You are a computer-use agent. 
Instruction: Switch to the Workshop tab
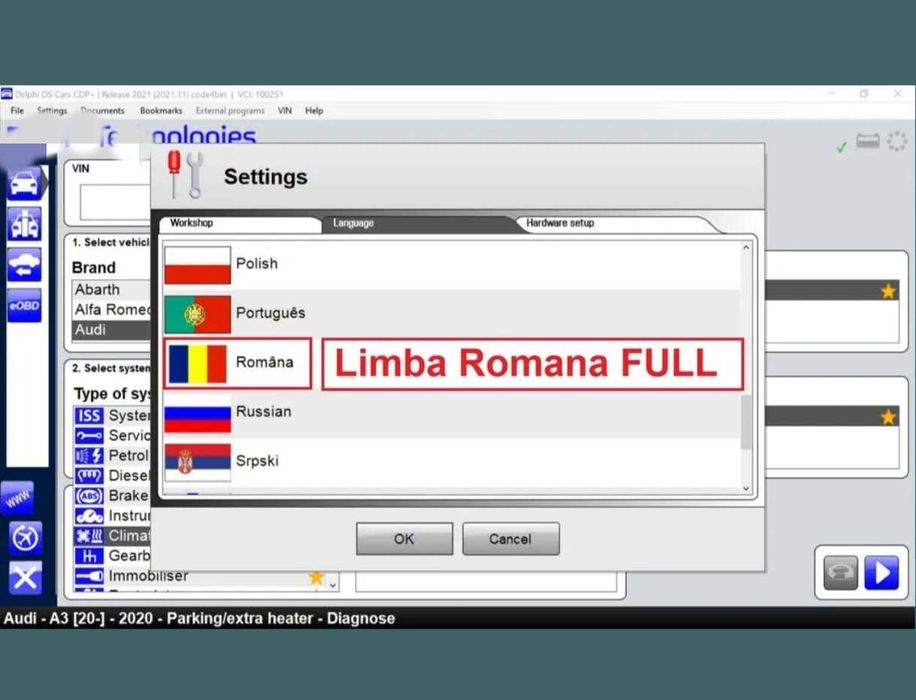[x=240, y=224]
